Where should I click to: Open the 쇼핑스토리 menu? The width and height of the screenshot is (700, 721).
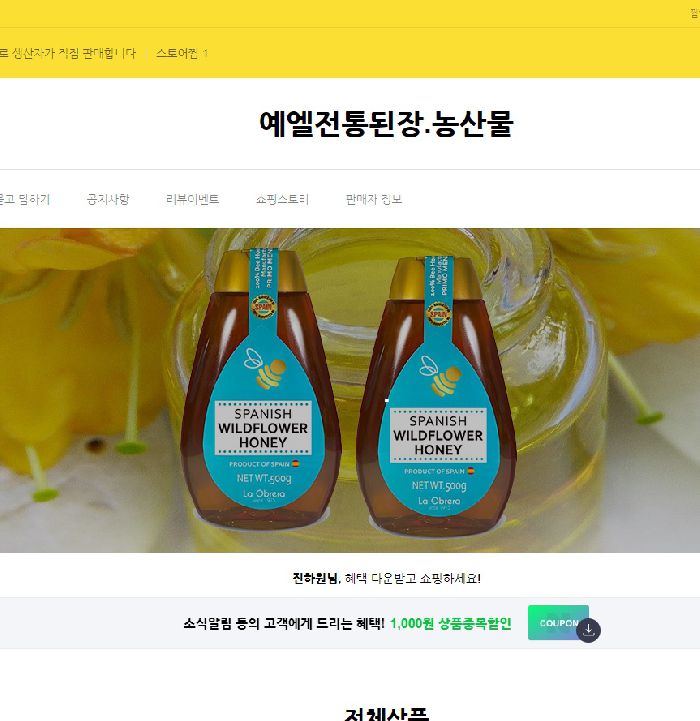(x=282, y=200)
